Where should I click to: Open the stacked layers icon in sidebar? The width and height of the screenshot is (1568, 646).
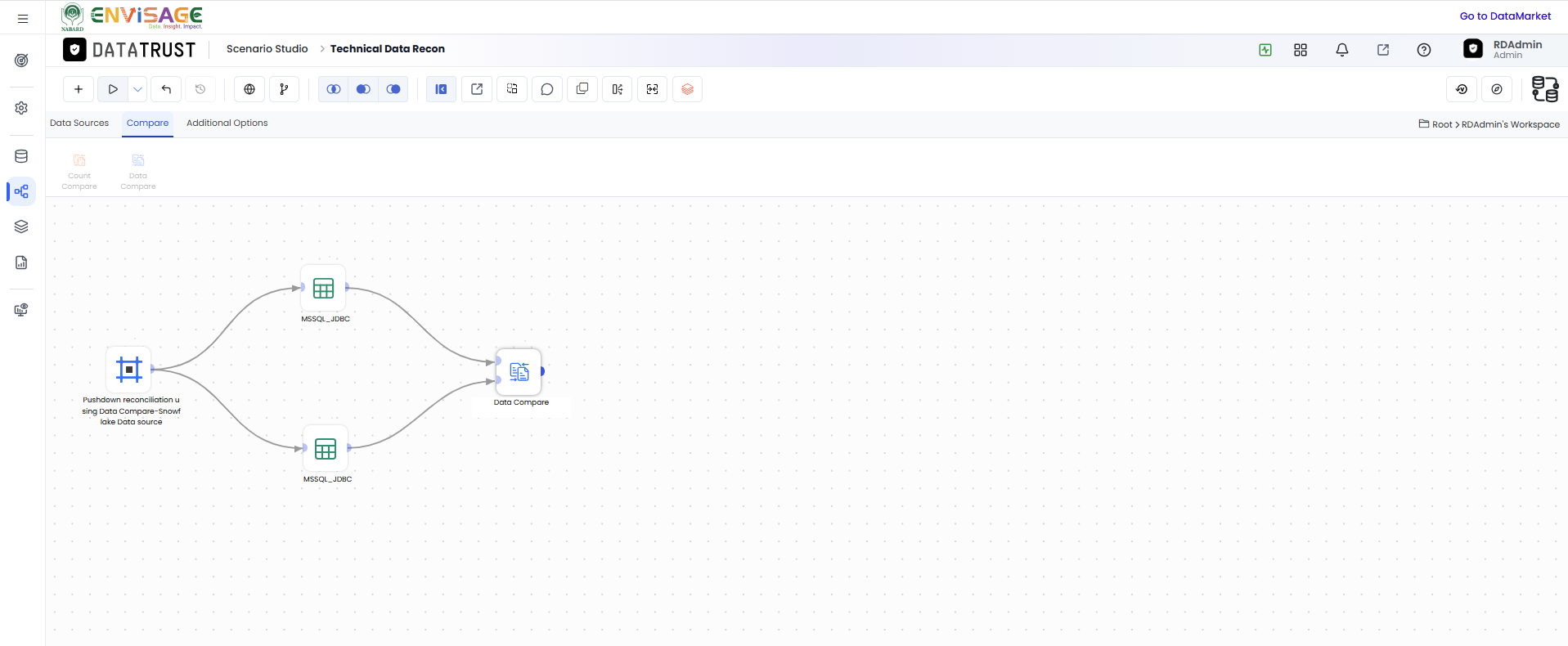22,227
